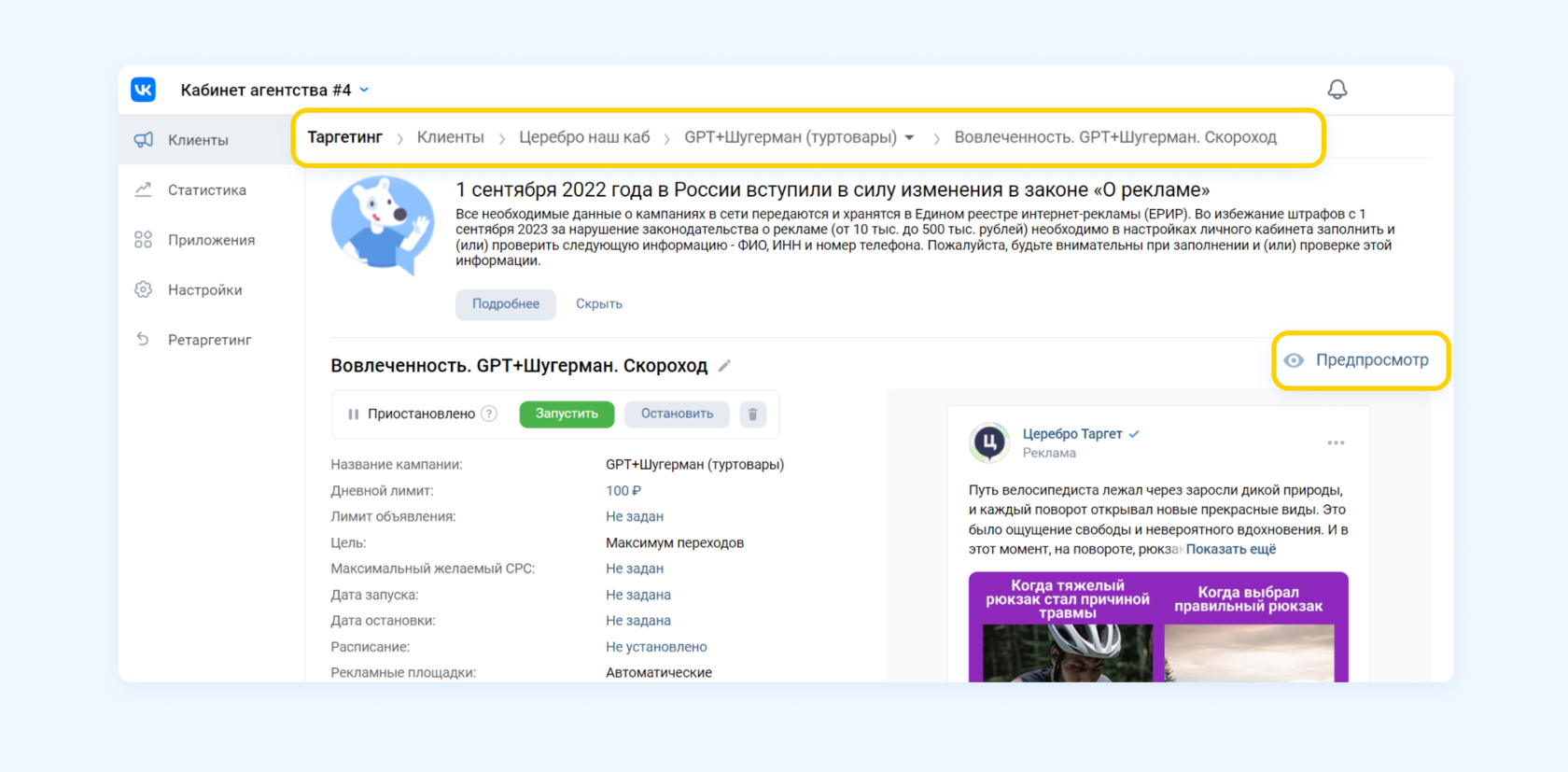The width and height of the screenshot is (1568, 772).
Task: Set Максимальный желаемый CPC value
Action: (x=635, y=568)
